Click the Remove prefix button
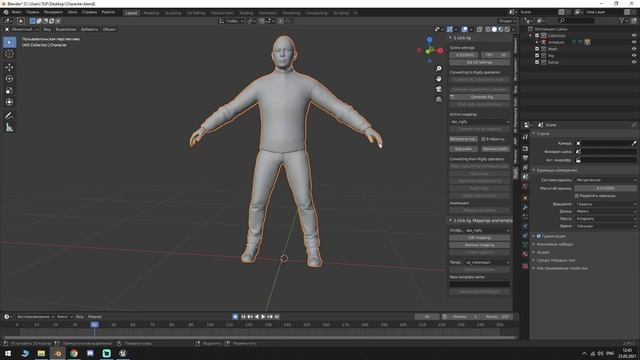Screen dimensions: 640x360 pos(495,149)
